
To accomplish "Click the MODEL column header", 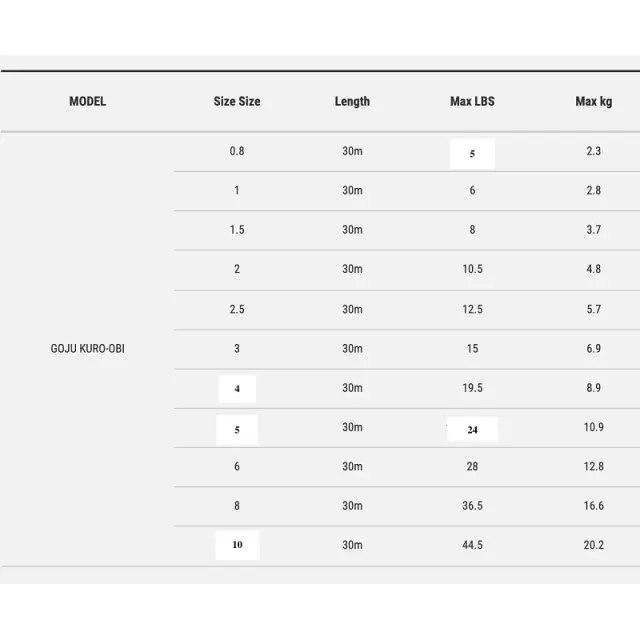I will coord(87,101).
